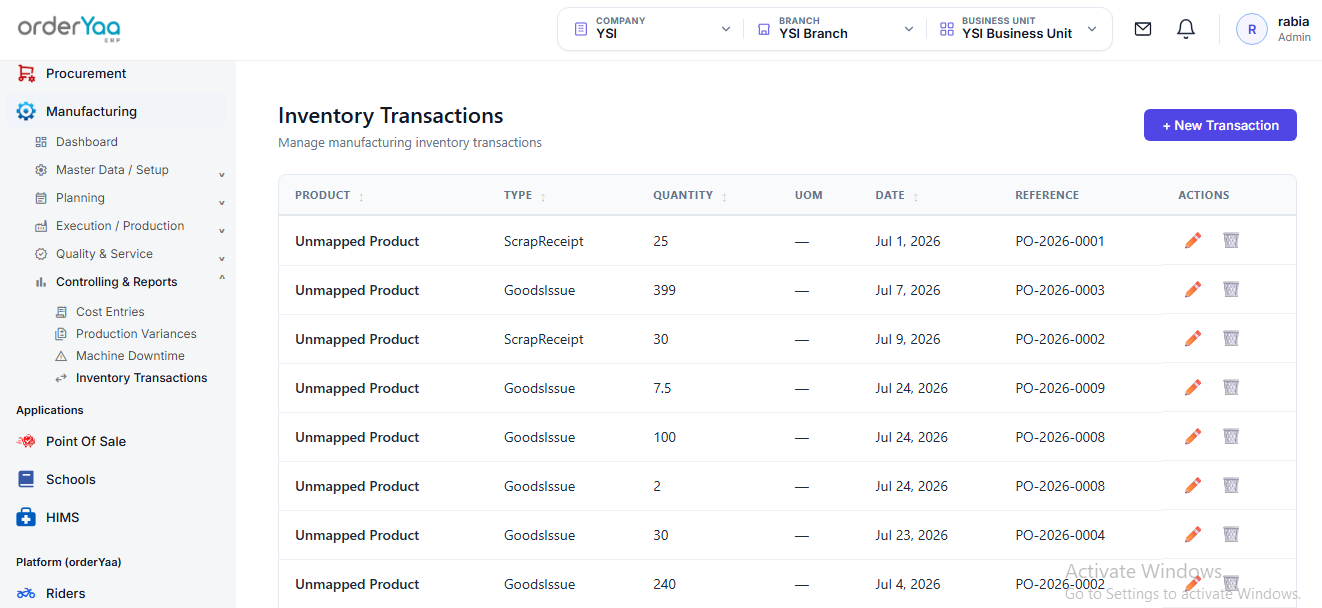Open the Point Of Sale application

[86, 441]
